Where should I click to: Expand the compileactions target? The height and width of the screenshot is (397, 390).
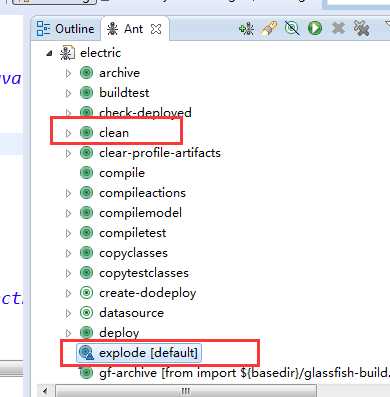pos(68,193)
